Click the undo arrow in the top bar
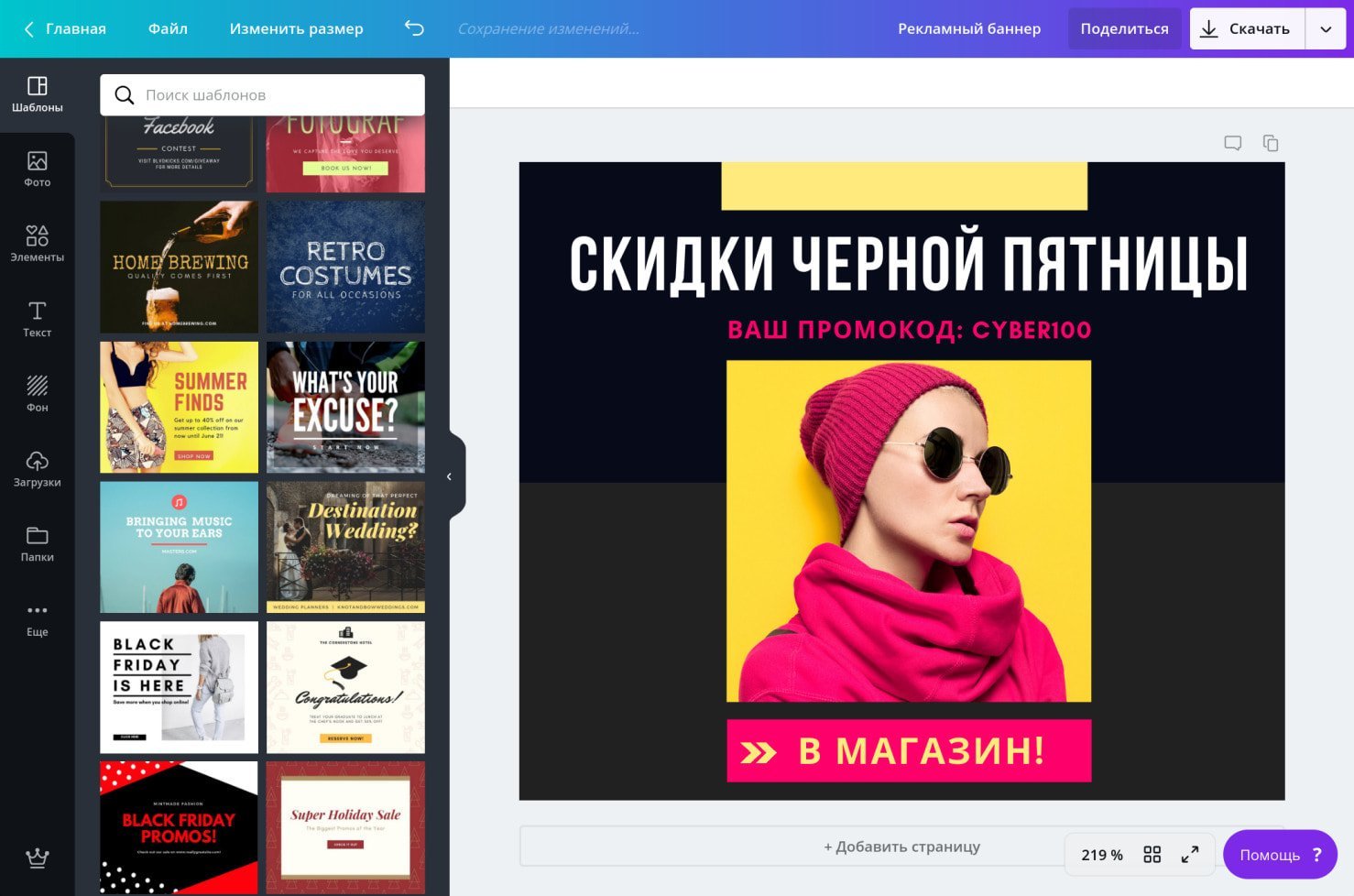 click(x=413, y=28)
